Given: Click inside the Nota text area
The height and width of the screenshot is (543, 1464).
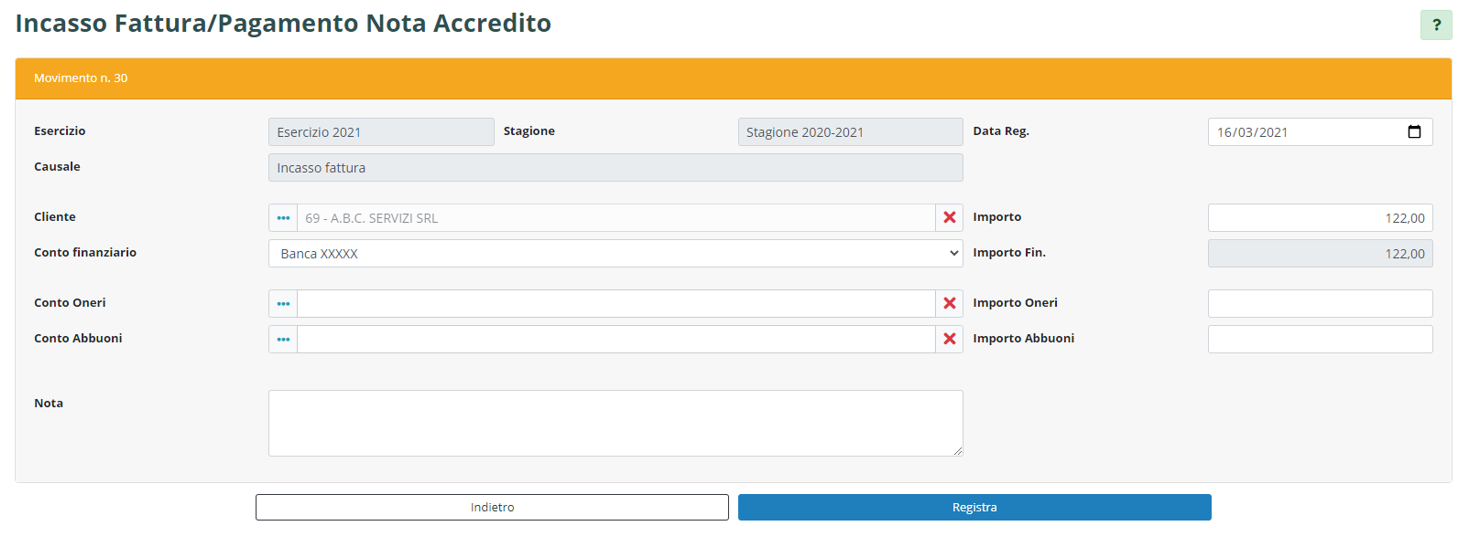Looking at the screenshot, I should pyautogui.click(x=615, y=423).
